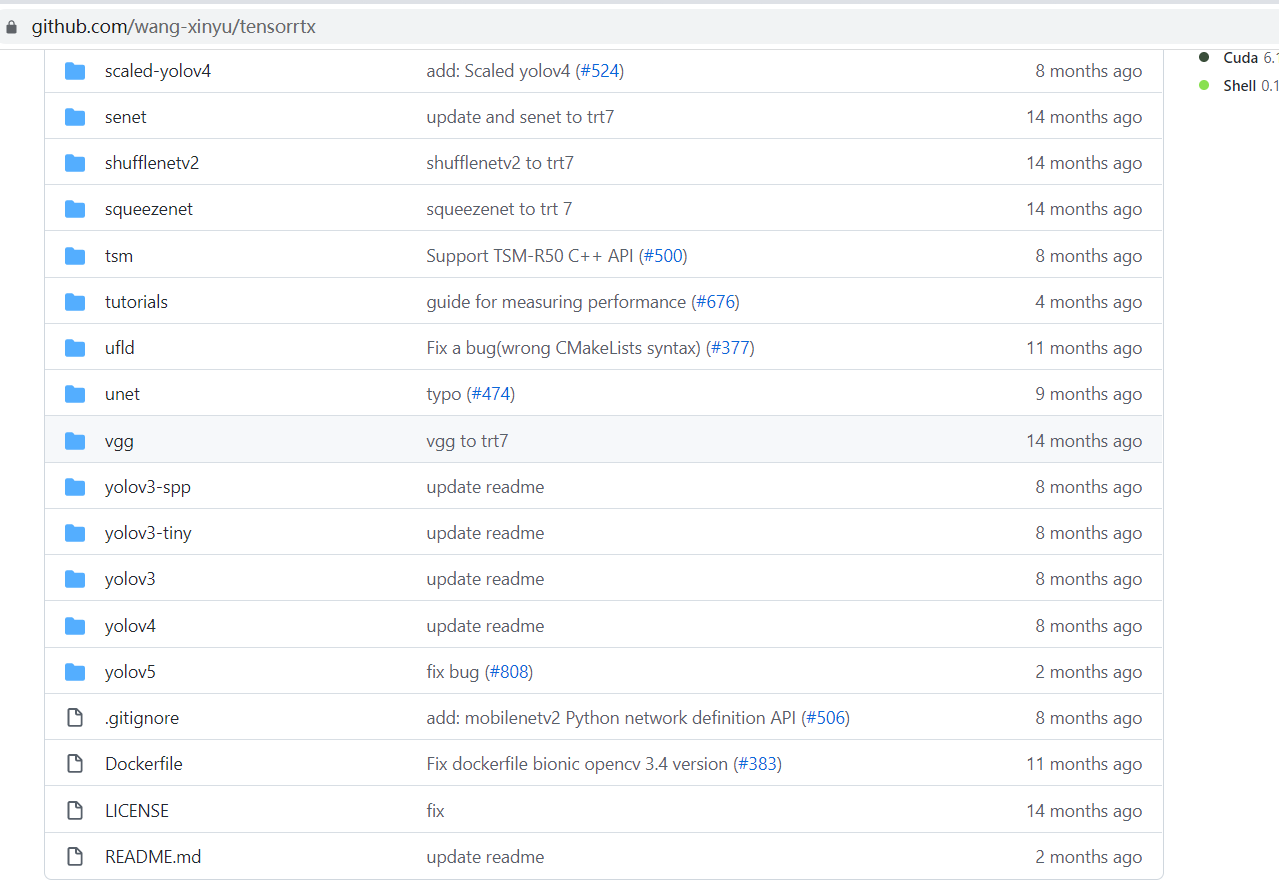Open commit 'squeezenet to trt 7'

click(x=499, y=209)
